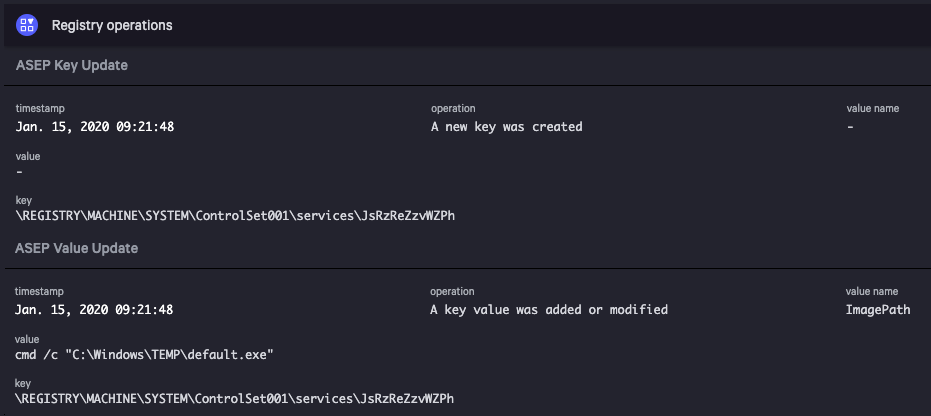Image resolution: width=931 pixels, height=416 pixels.
Task: Click the 'operation' label in ASEP Value Update
Action: tap(452, 291)
